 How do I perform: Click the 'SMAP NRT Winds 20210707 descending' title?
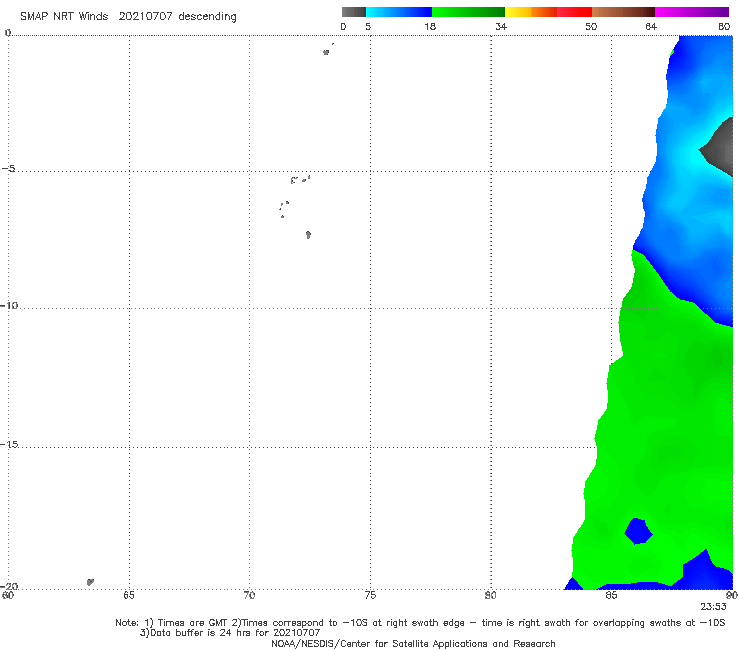click(128, 16)
